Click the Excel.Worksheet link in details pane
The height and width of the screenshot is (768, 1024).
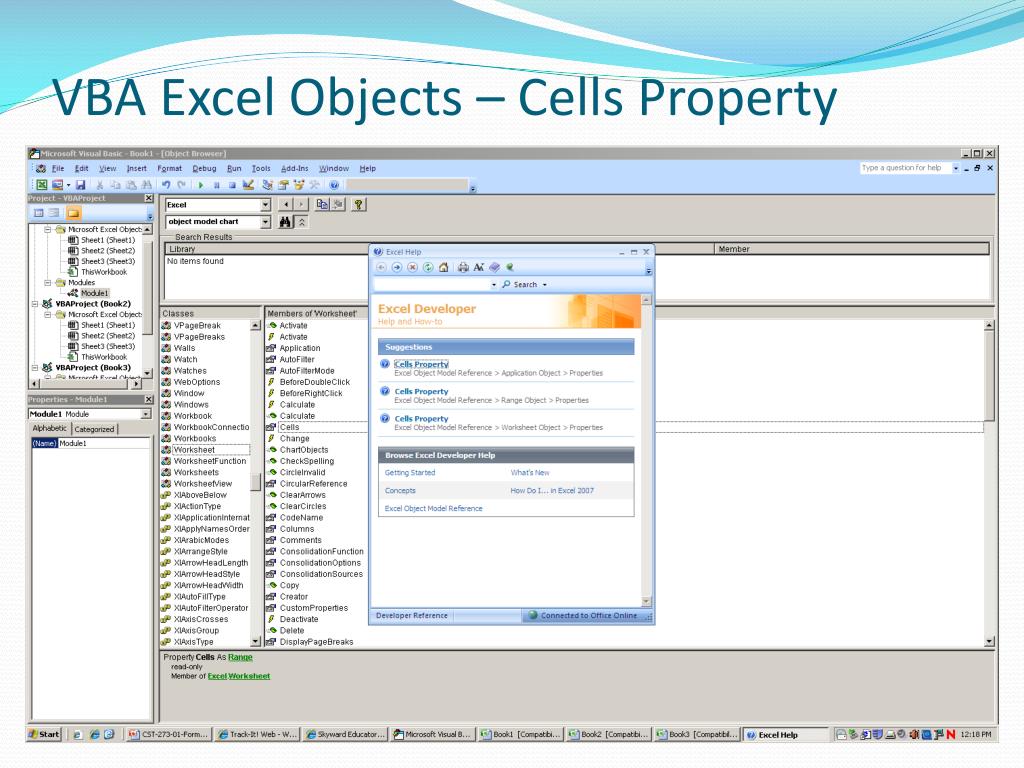pyautogui.click(x=238, y=676)
